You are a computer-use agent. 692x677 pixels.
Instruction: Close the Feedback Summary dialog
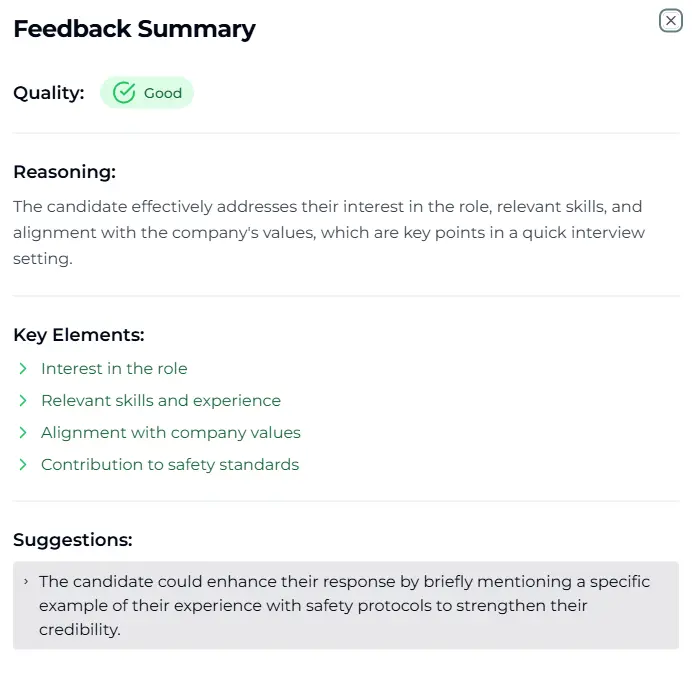pos(670,21)
